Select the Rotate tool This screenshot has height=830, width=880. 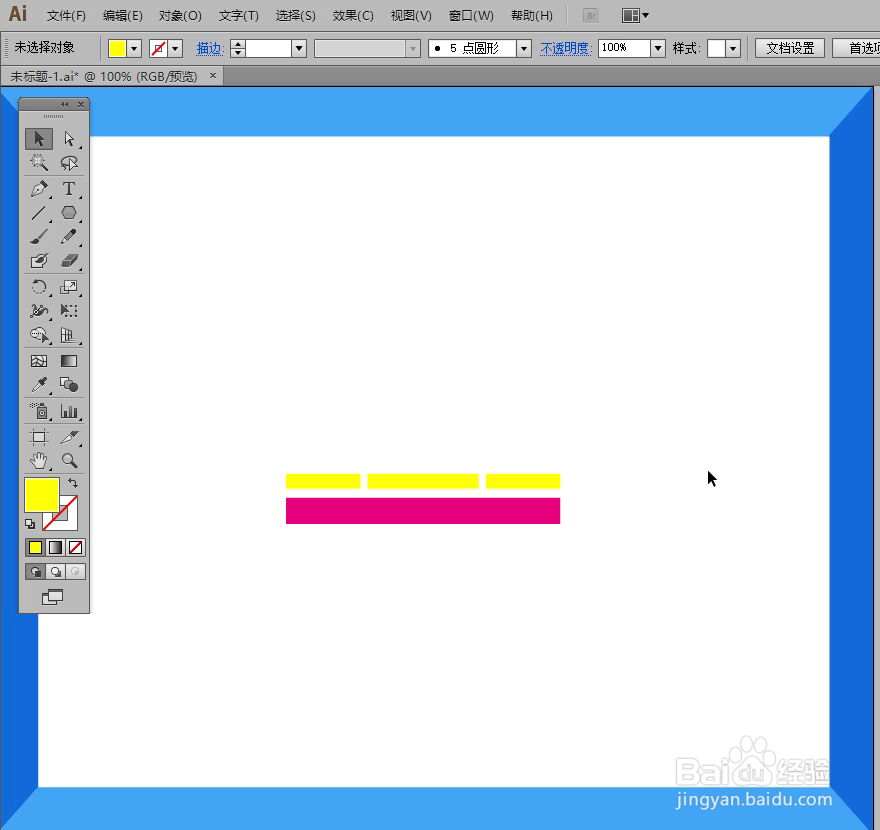point(39,287)
